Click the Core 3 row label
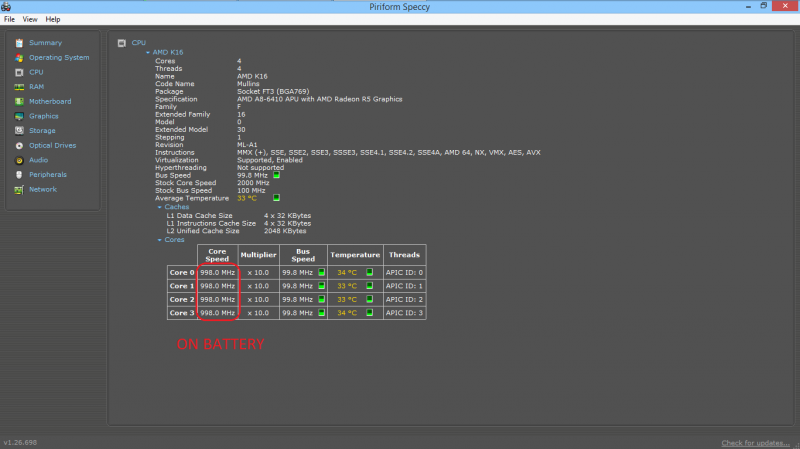Viewport: 800px width, 449px height. [x=182, y=313]
